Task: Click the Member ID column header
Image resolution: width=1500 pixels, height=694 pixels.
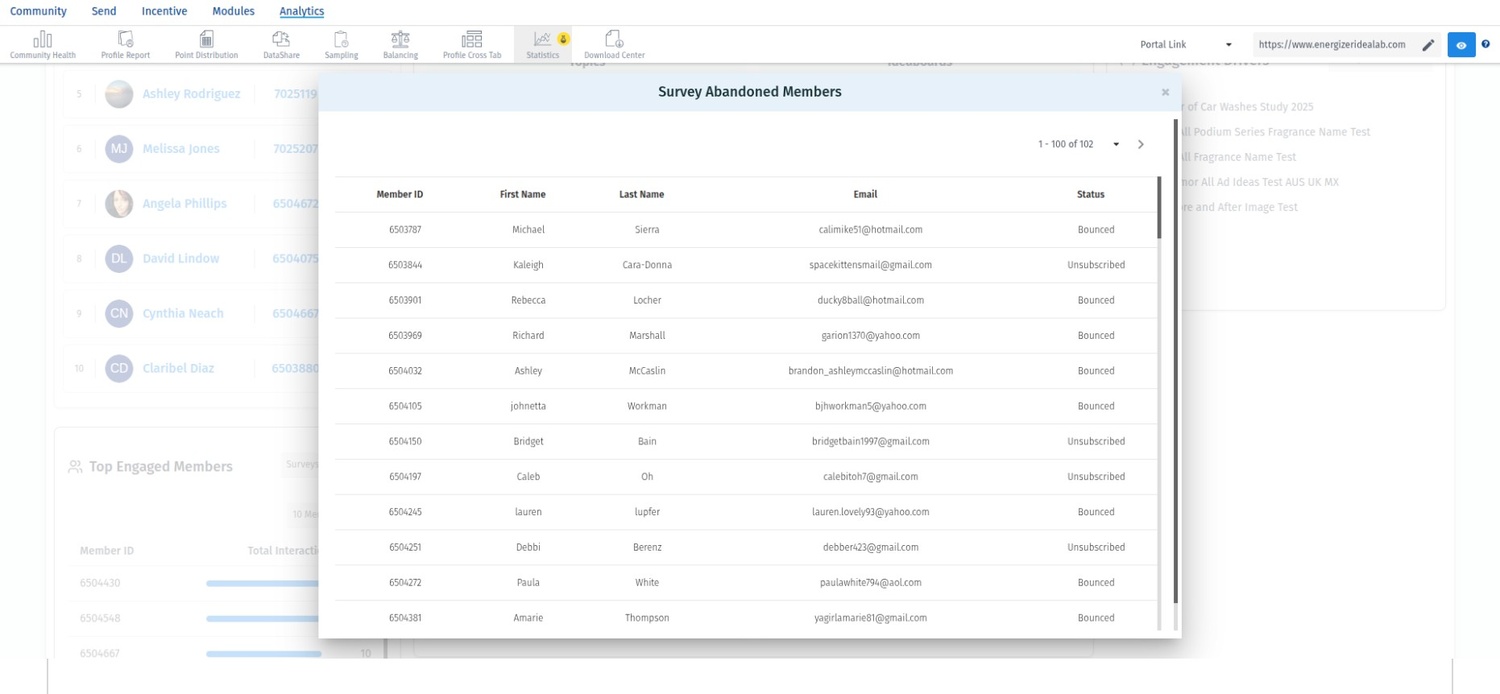Action: point(400,194)
